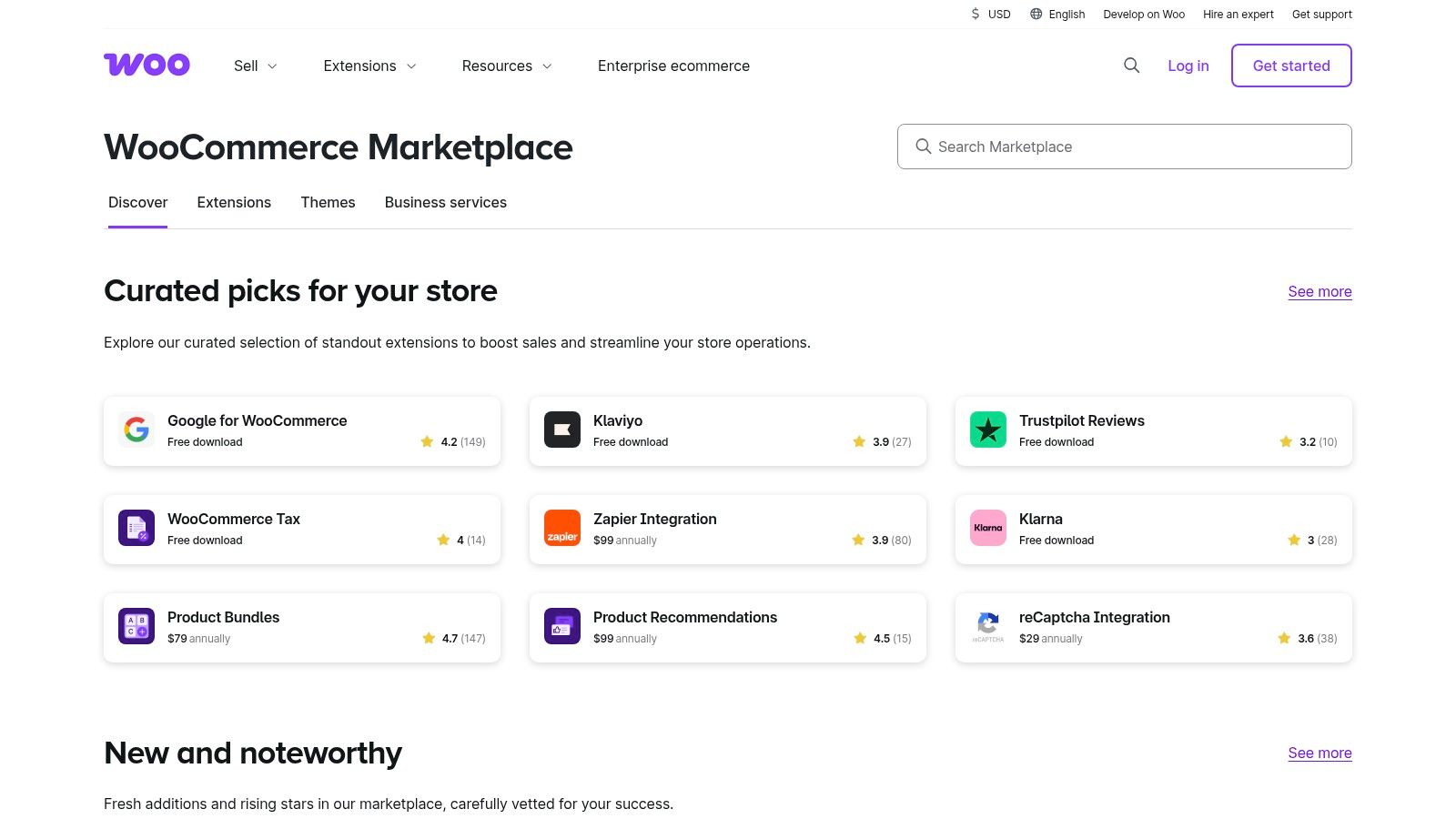Expand the Extensions navigation dropdown
1456x819 pixels.
point(369,66)
